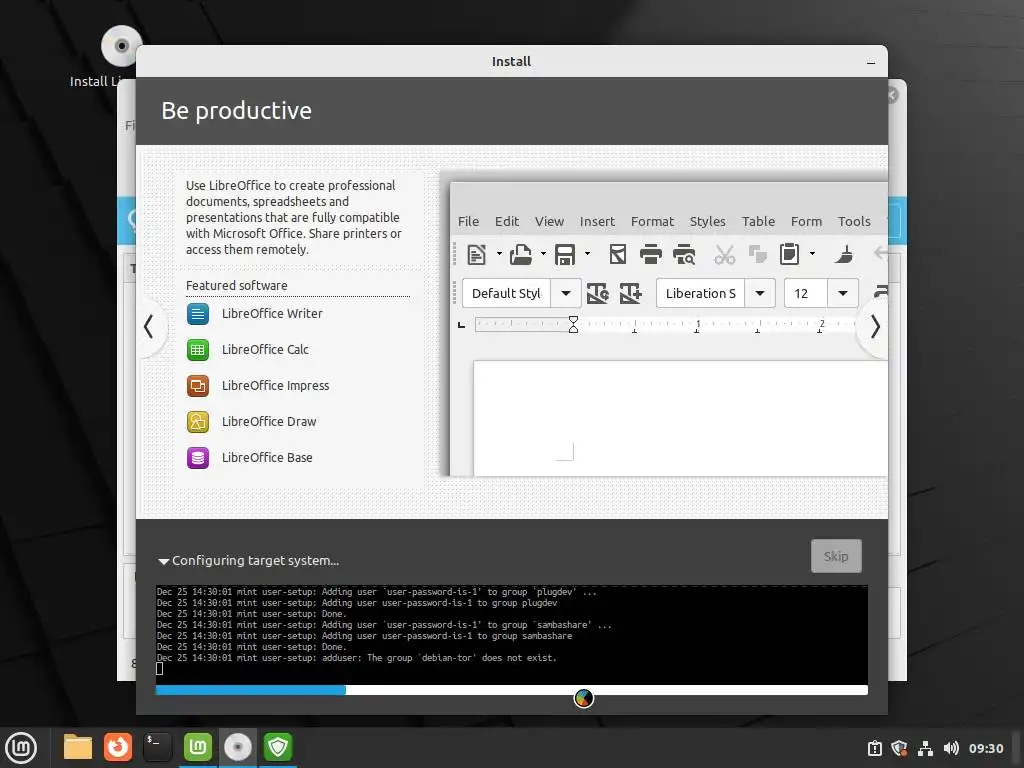Click the installation progress bar

click(x=511, y=690)
